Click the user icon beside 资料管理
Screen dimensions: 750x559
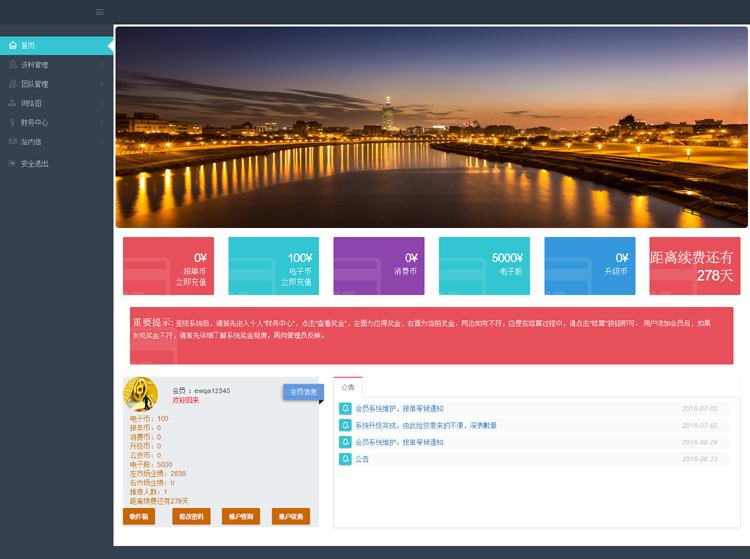[x=13, y=65]
